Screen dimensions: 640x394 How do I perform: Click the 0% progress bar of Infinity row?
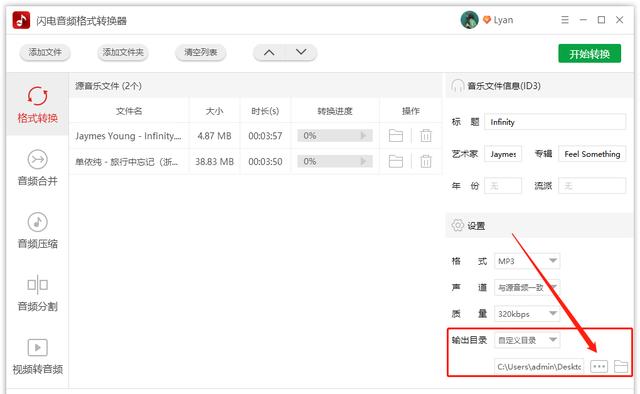[335, 136]
